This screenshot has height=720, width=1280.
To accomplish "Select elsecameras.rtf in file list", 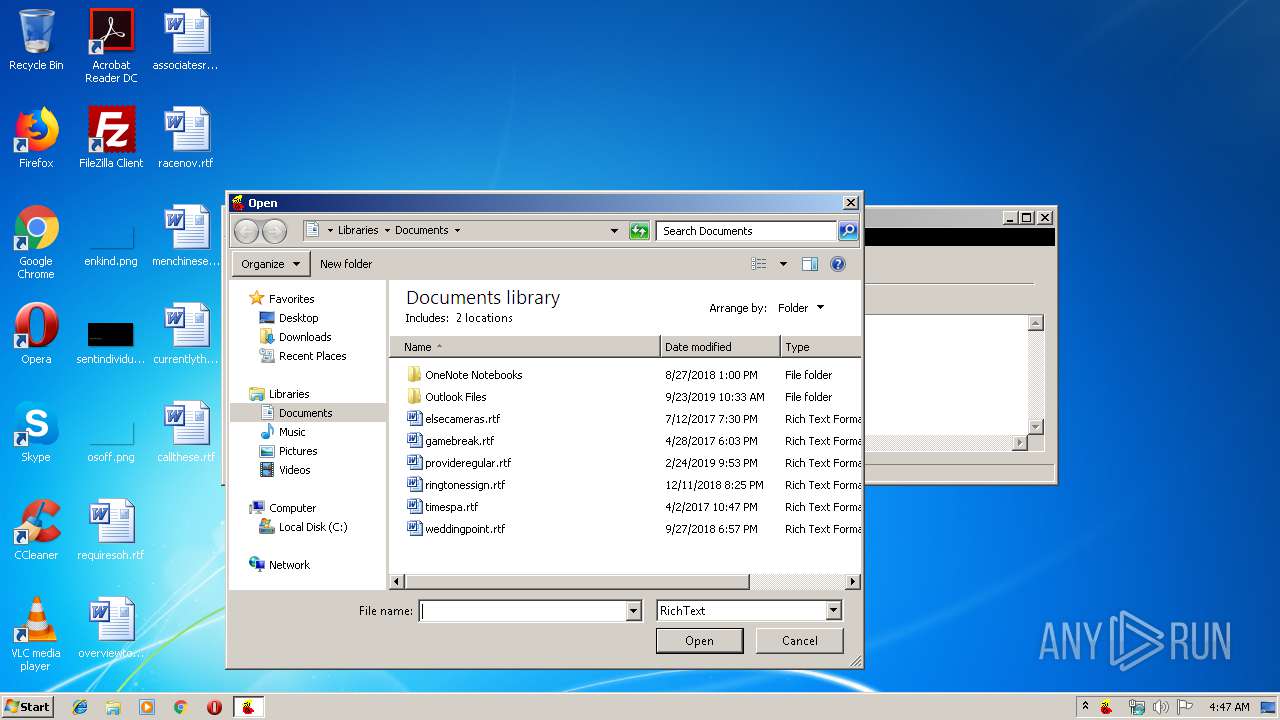I will pos(462,419).
